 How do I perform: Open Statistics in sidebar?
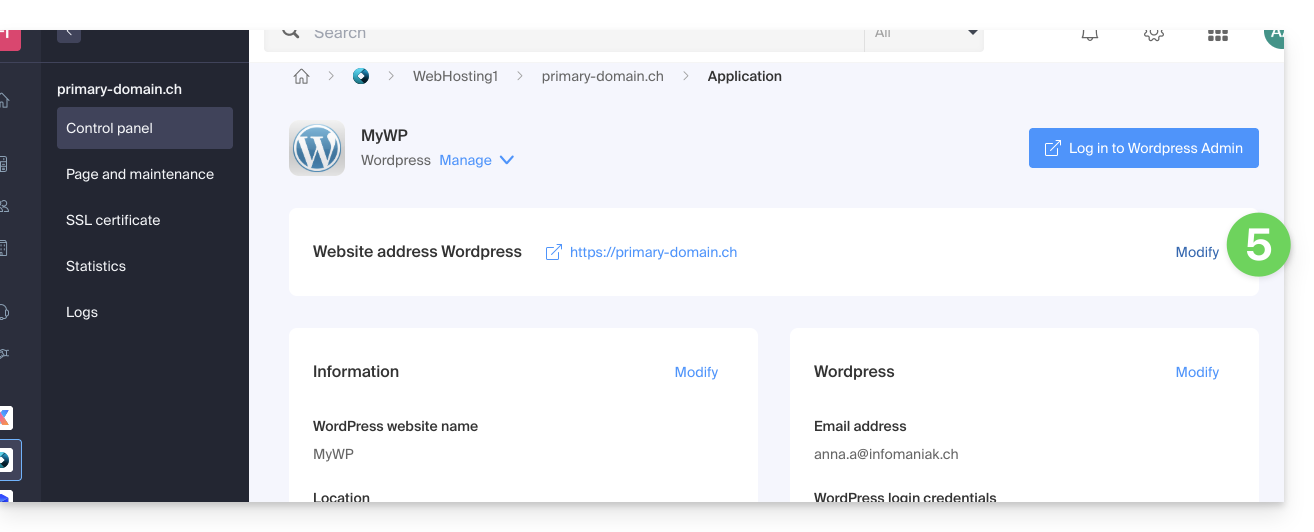pyautogui.click(x=96, y=266)
